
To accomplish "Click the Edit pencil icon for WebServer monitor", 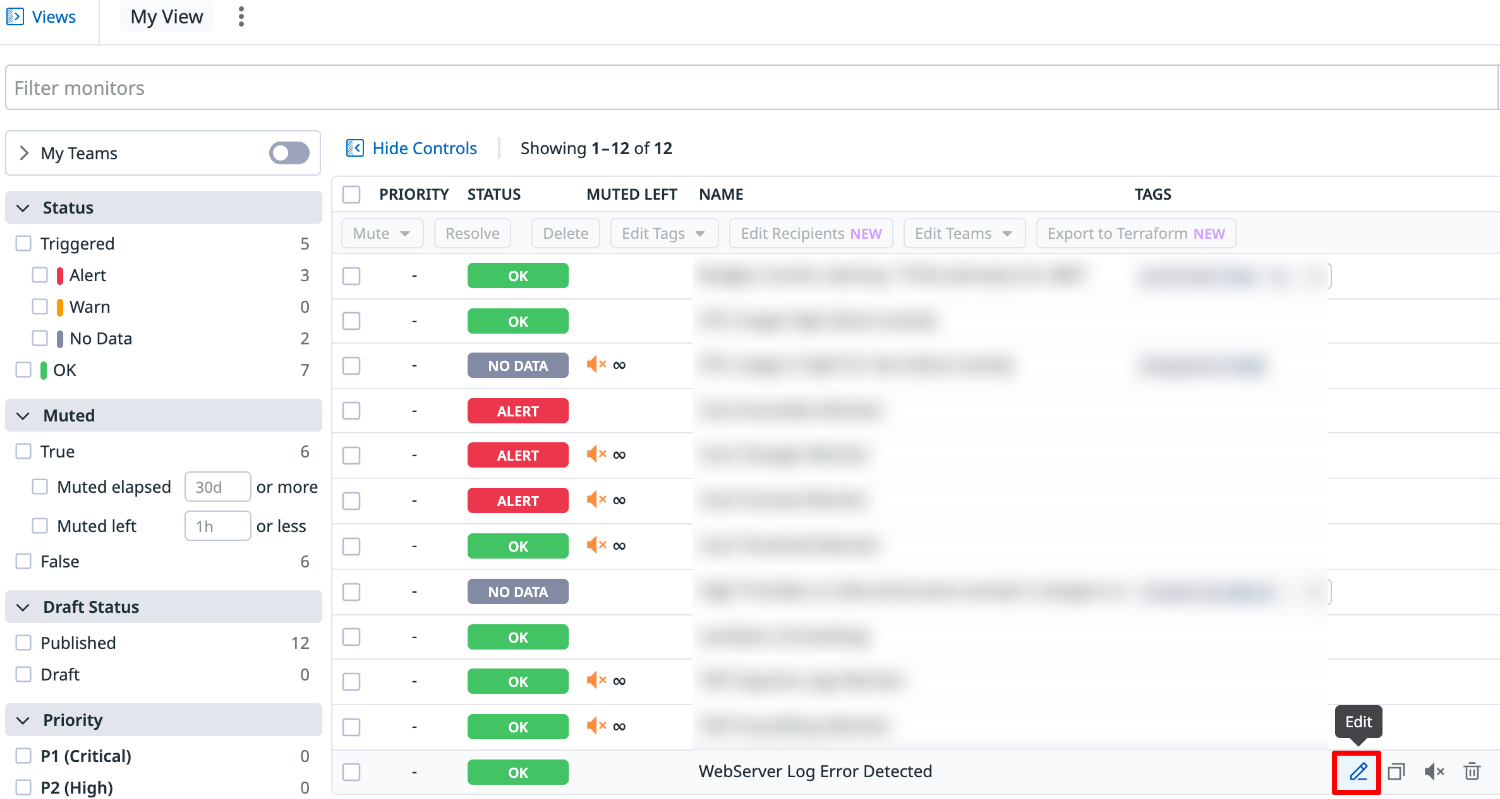I will [1358, 772].
